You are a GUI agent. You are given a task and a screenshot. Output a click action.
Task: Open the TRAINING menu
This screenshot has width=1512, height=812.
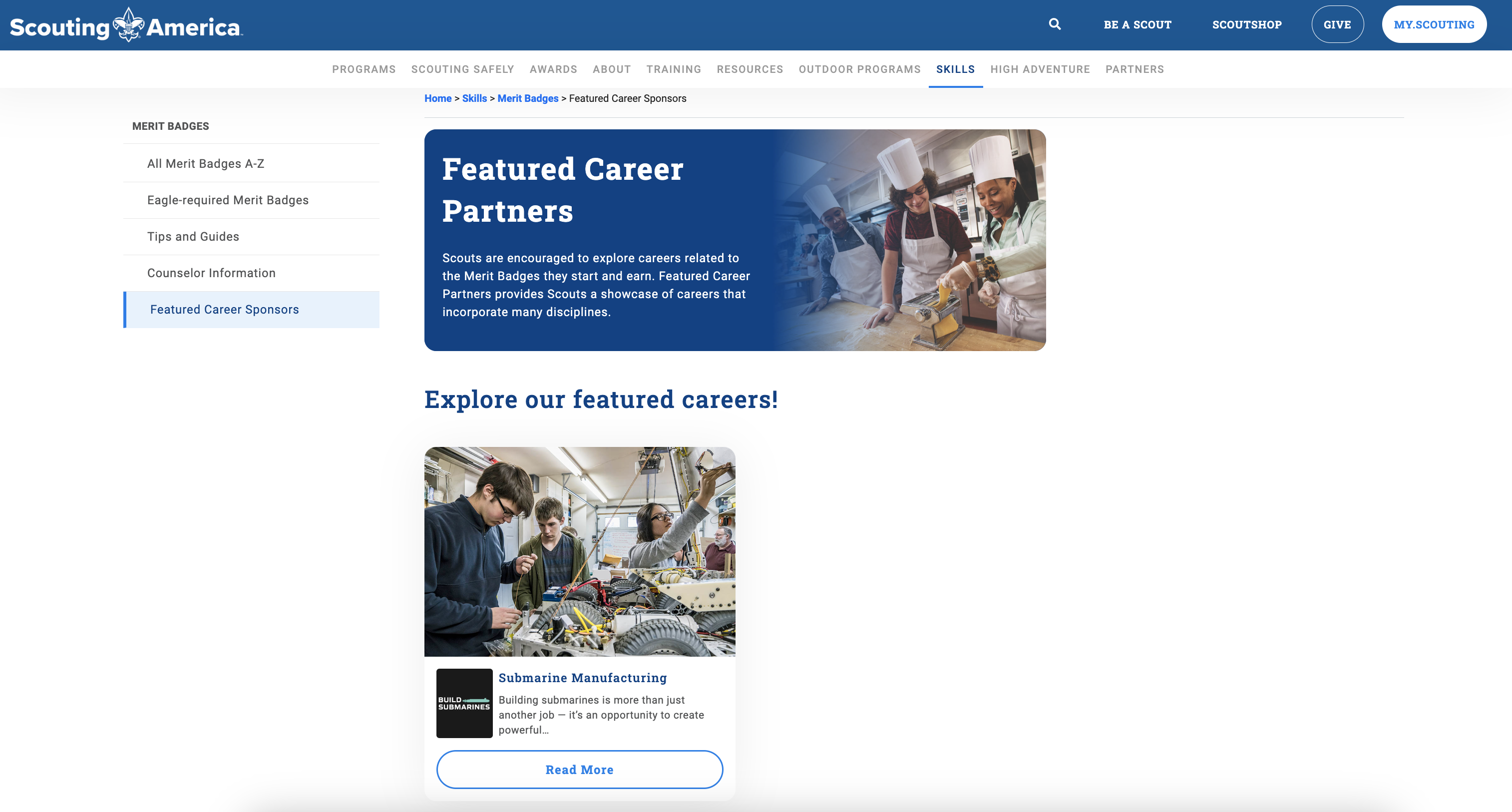click(673, 69)
